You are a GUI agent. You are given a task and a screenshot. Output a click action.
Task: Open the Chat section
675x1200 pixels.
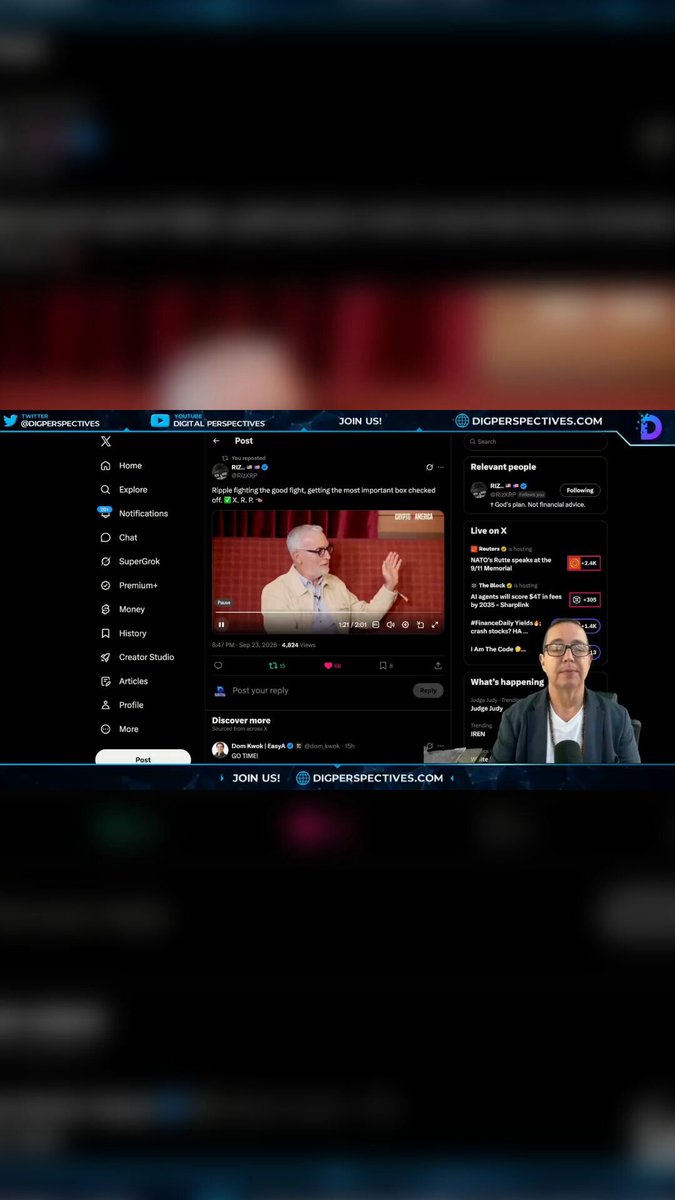(119, 537)
